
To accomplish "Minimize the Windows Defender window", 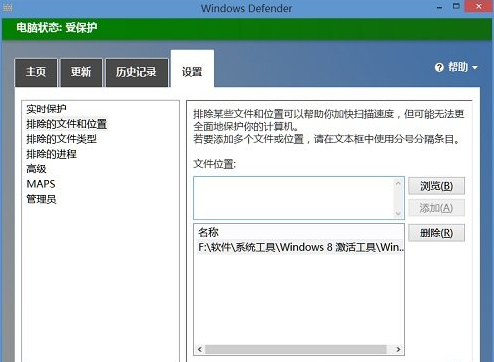I will tap(440, 7).
